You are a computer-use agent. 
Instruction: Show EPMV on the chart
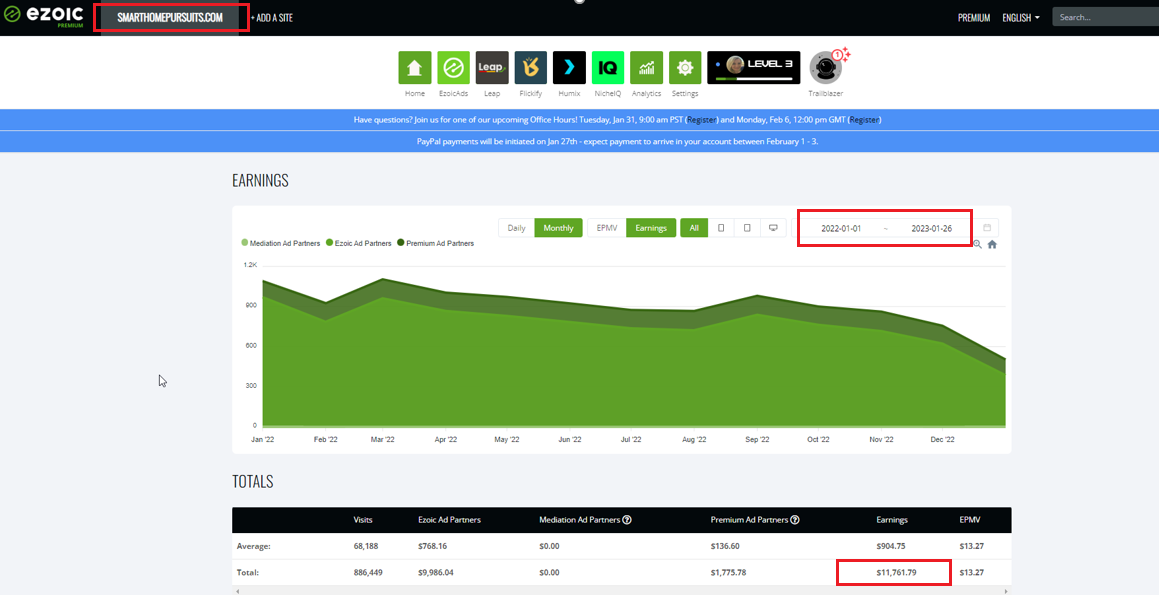click(x=607, y=228)
